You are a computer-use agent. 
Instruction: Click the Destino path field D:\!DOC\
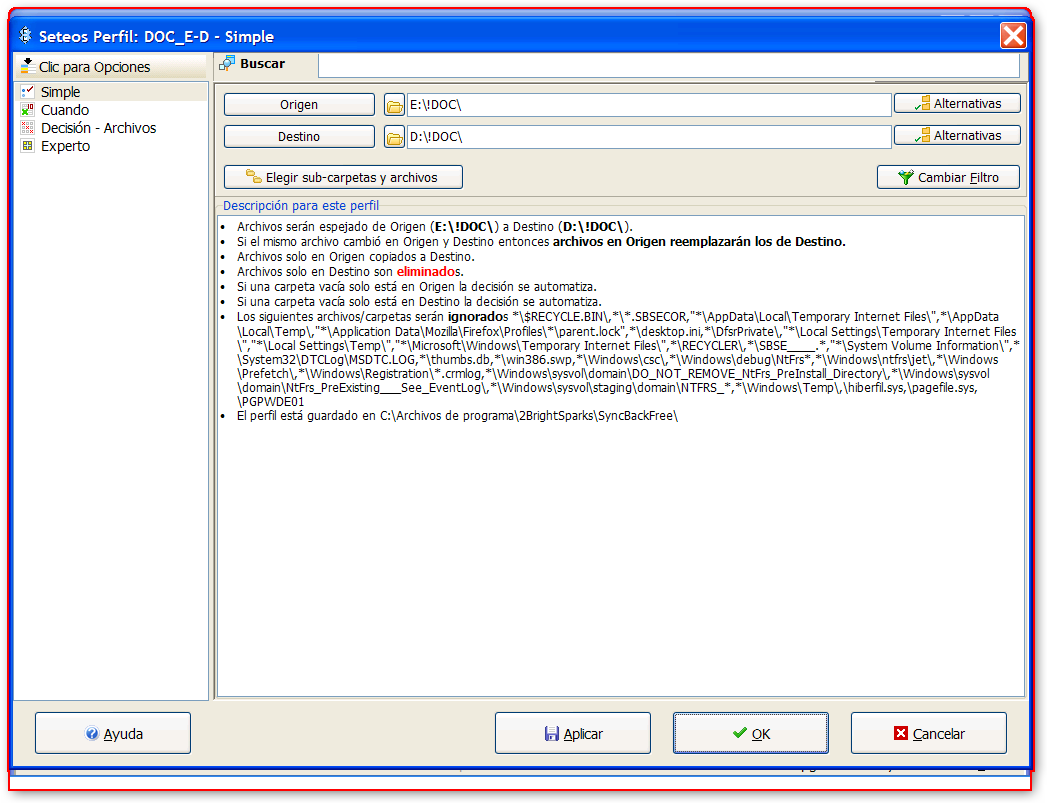pyautogui.click(x=648, y=137)
